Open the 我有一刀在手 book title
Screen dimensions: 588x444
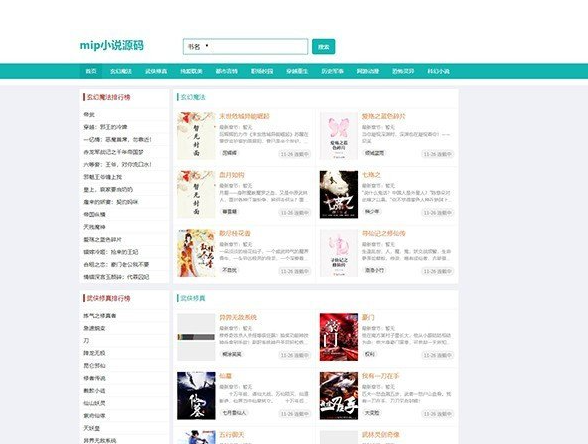point(381,376)
